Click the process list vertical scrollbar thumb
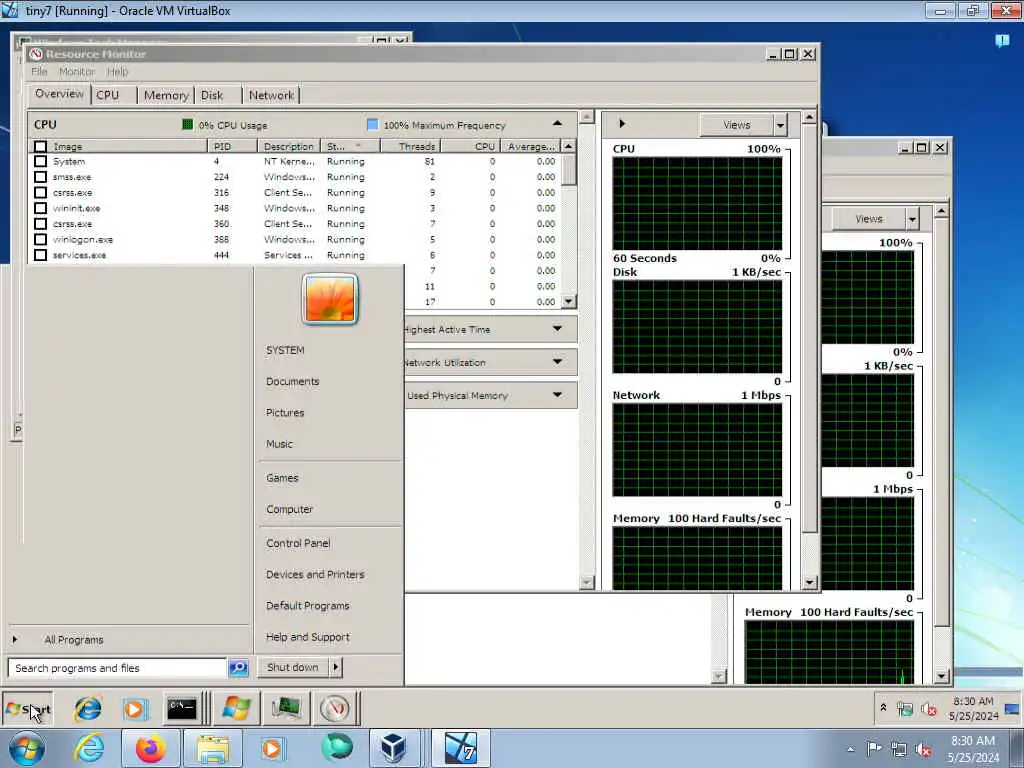Viewport: 1024px width, 768px height. click(x=569, y=170)
